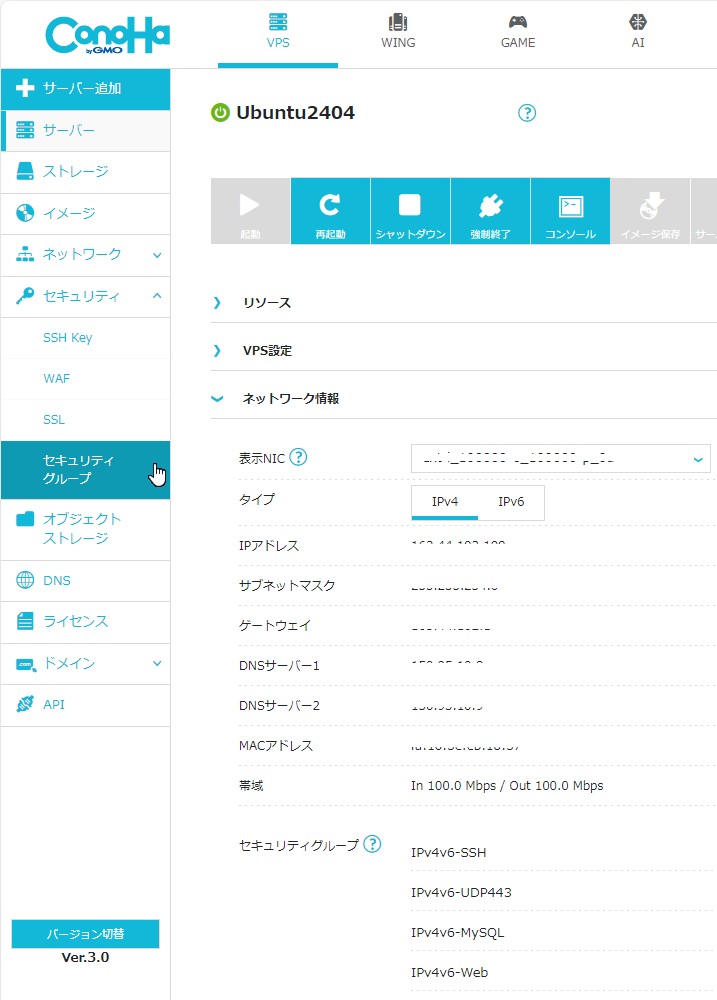The image size is (717, 1000).
Task: Open the 表示NIC dropdown selector
Action: (x=560, y=458)
